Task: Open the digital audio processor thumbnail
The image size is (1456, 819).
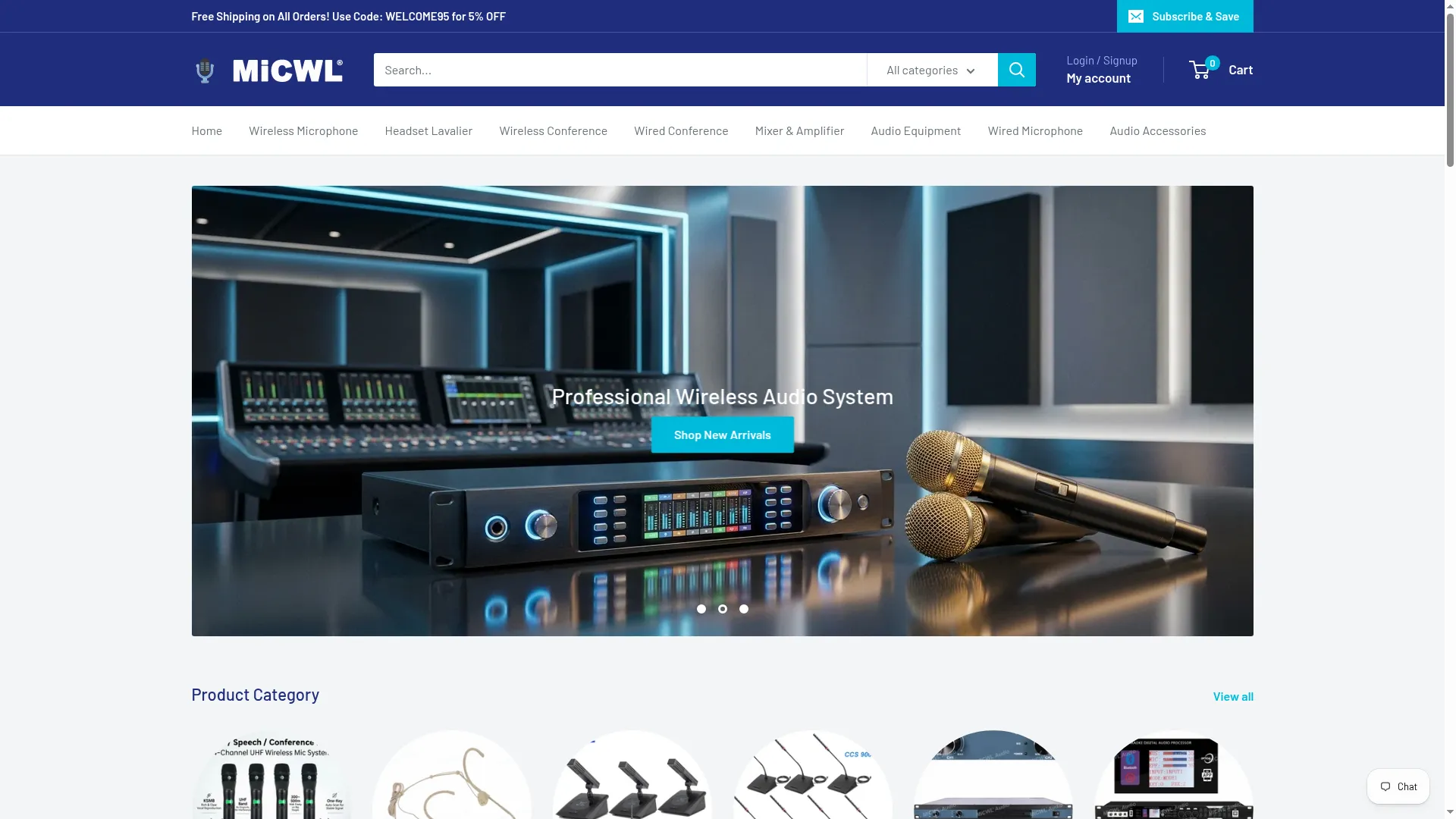Action: tap(1174, 774)
